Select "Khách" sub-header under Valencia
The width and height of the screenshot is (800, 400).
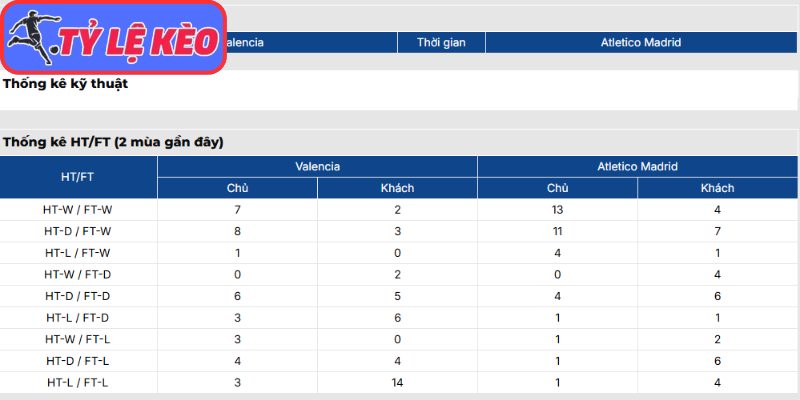click(x=397, y=188)
